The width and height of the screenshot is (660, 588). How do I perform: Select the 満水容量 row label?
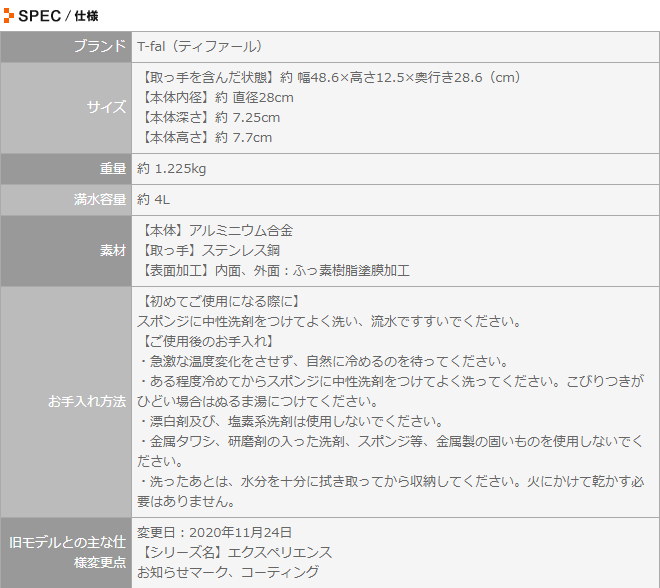click(99, 199)
